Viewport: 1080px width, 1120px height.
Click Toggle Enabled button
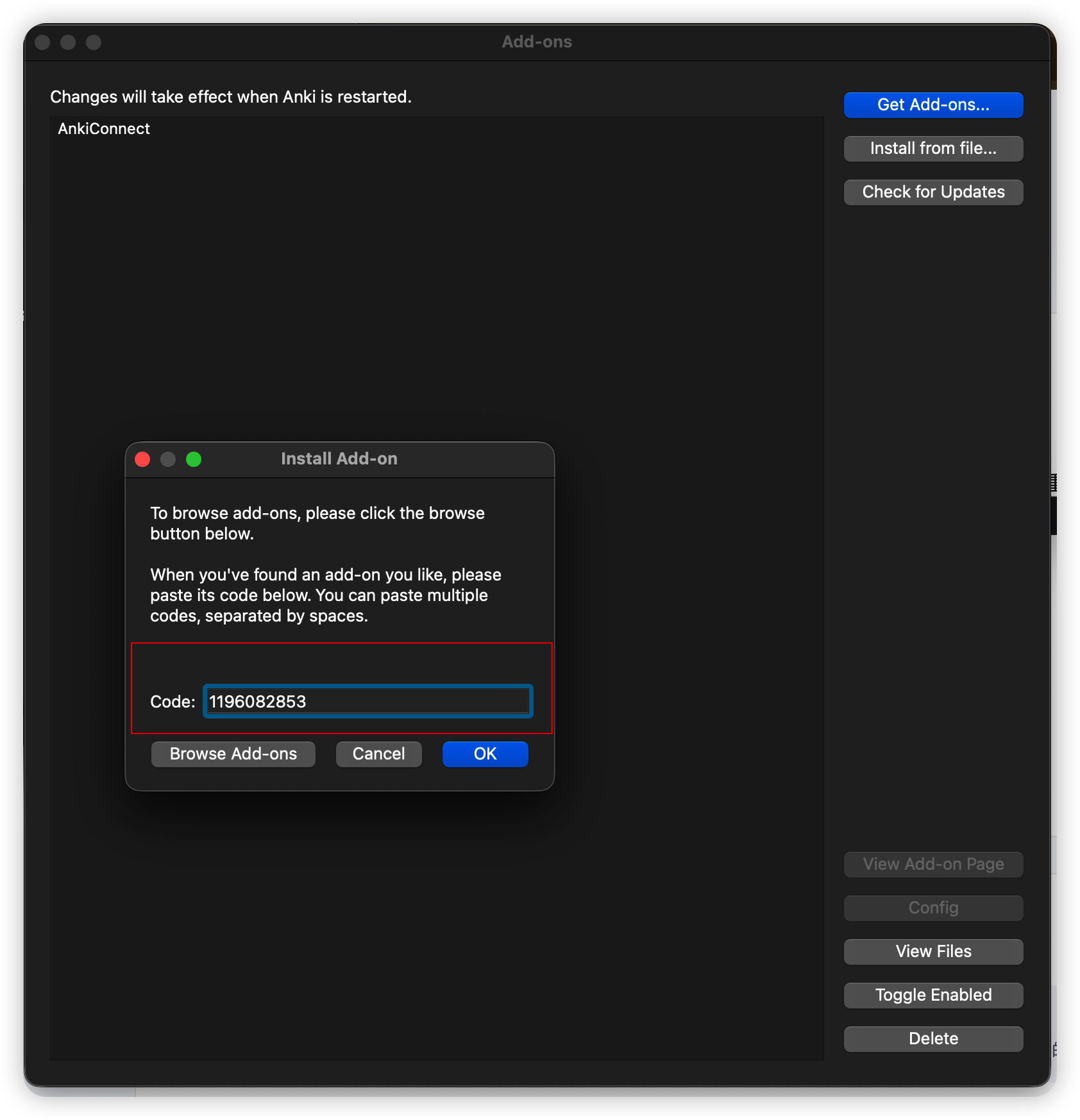tap(933, 995)
